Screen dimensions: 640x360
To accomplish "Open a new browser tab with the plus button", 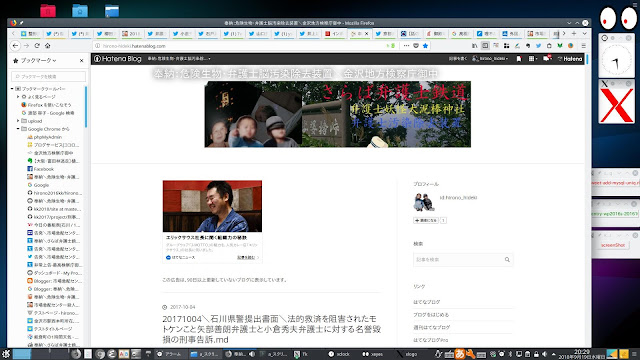I will tap(574, 33).
